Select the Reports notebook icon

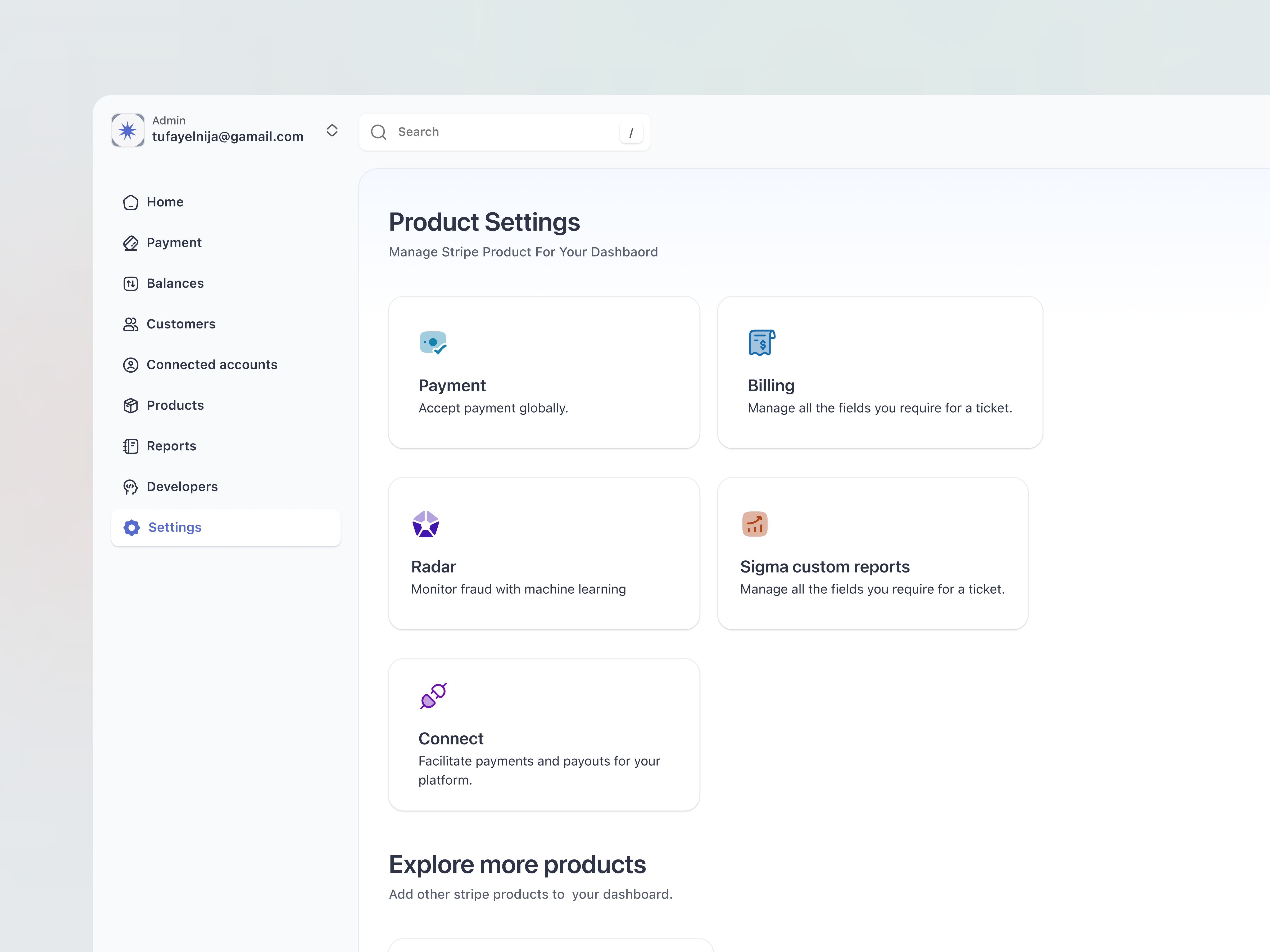coord(130,446)
